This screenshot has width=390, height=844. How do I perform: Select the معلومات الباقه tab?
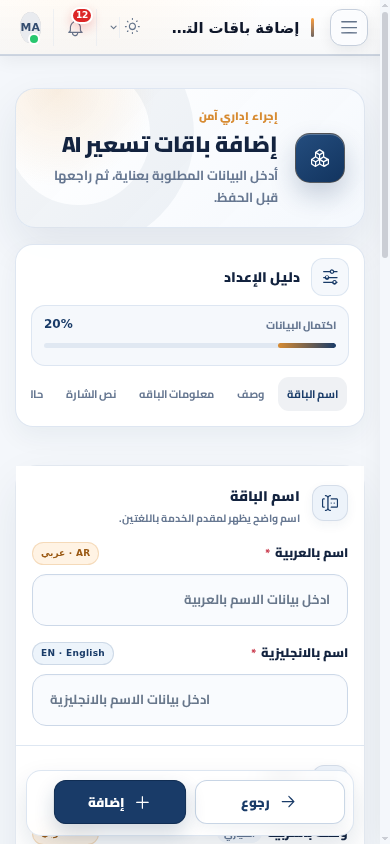tap(176, 395)
